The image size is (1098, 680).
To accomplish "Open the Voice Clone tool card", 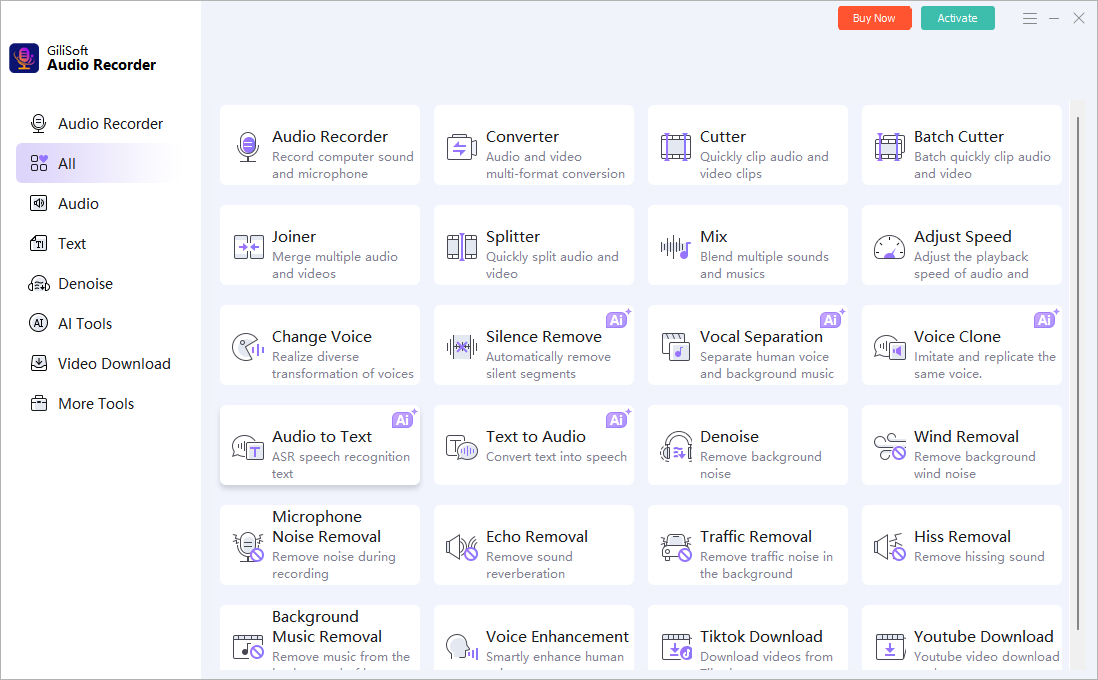I will pyautogui.click(x=961, y=346).
